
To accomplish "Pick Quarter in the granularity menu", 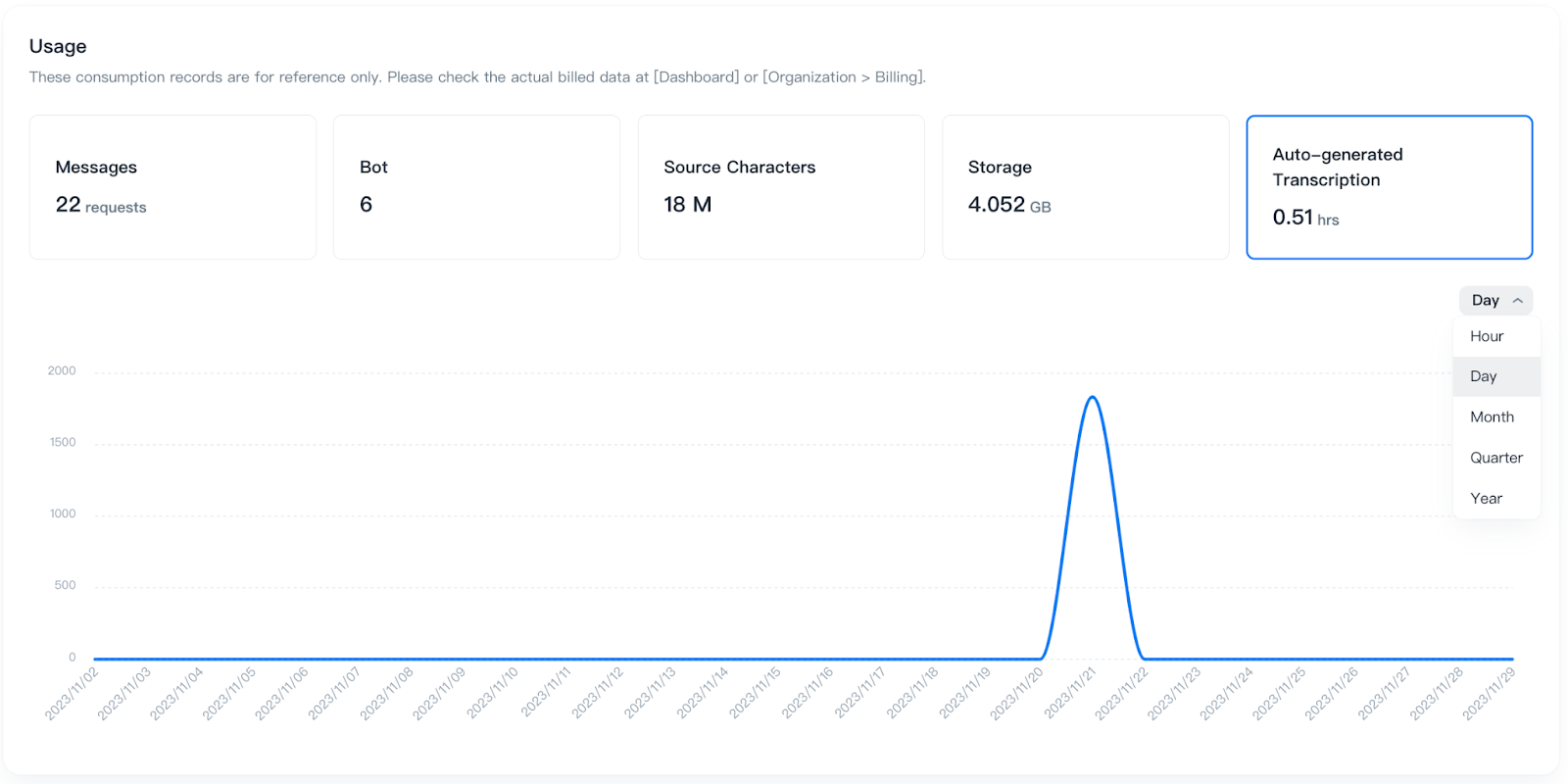I will coord(1495,458).
